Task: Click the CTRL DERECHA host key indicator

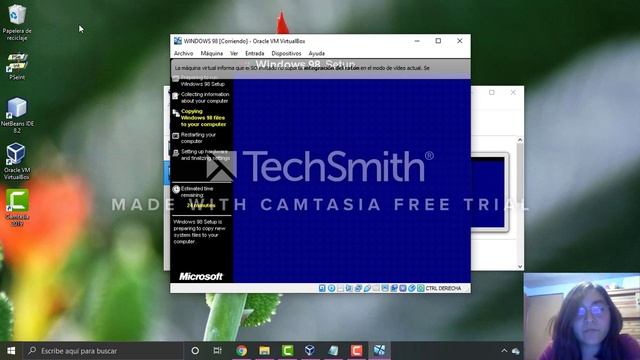Action: pos(443,288)
